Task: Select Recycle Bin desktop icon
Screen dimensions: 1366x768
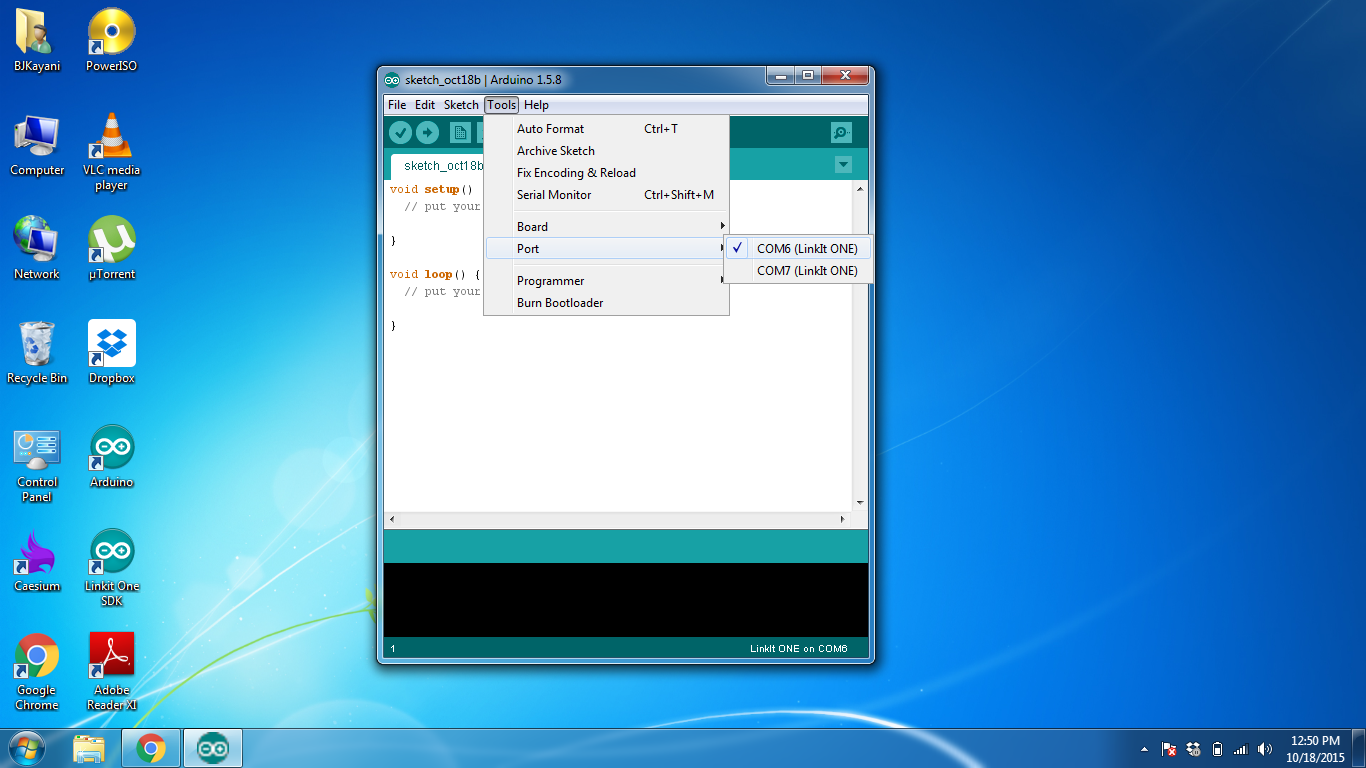Action: [37, 353]
